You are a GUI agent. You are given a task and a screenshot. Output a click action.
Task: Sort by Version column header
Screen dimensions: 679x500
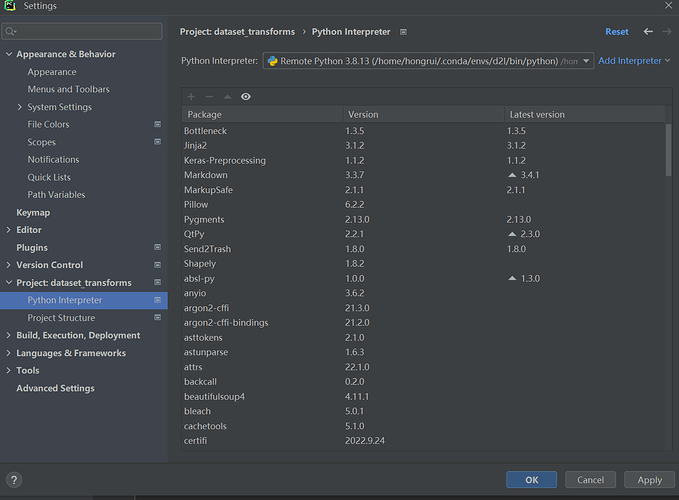(x=424, y=114)
